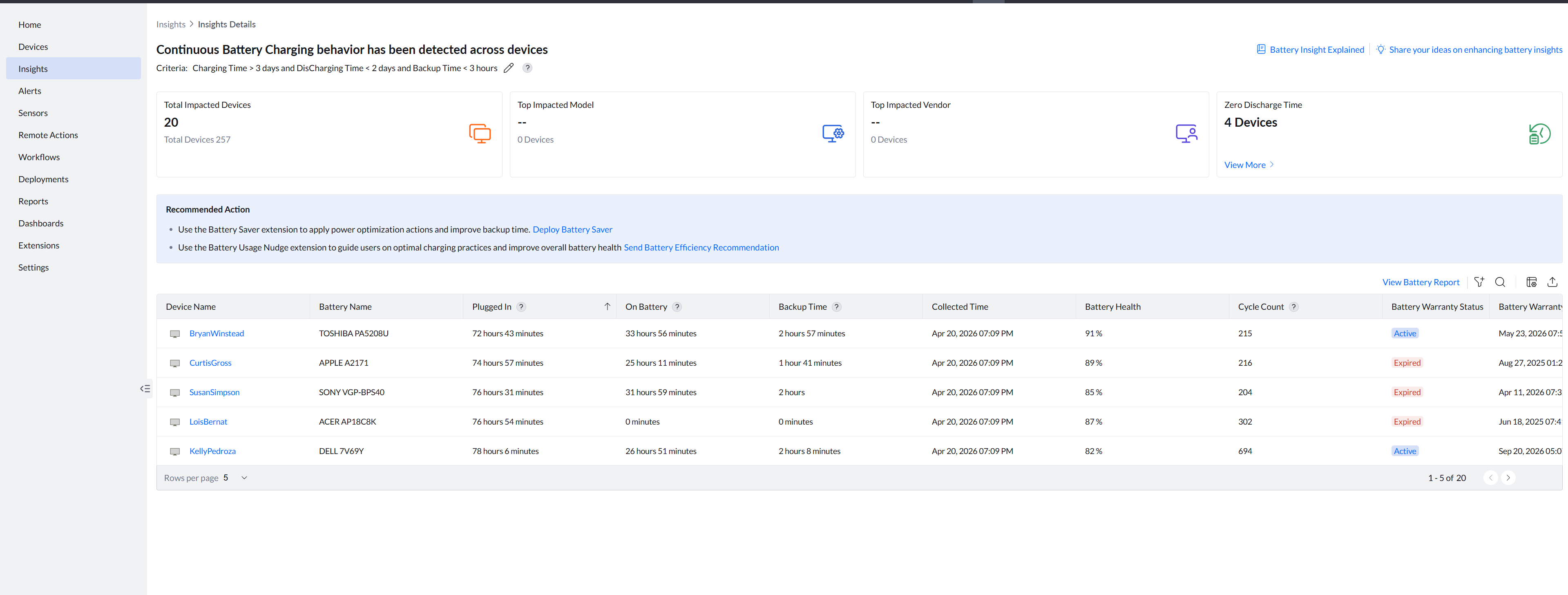This screenshot has width=1568, height=595.
Task: Click the export table icon
Action: point(1552,282)
